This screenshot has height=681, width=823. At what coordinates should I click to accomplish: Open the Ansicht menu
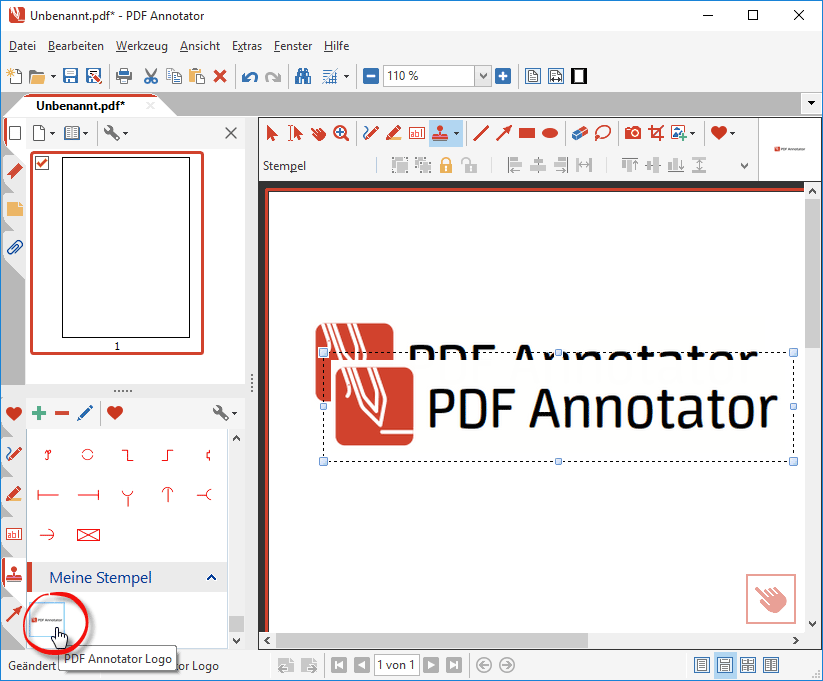click(200, 46)
